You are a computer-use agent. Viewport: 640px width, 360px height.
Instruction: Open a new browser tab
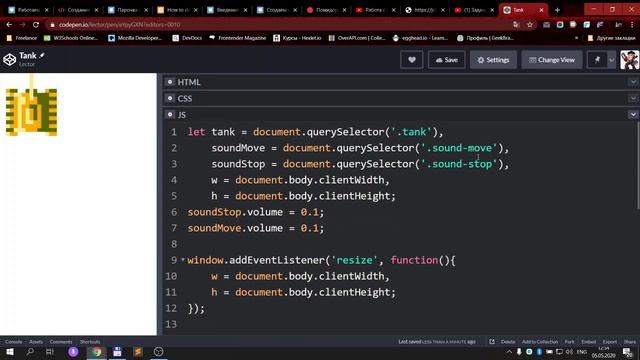point(557,10)
